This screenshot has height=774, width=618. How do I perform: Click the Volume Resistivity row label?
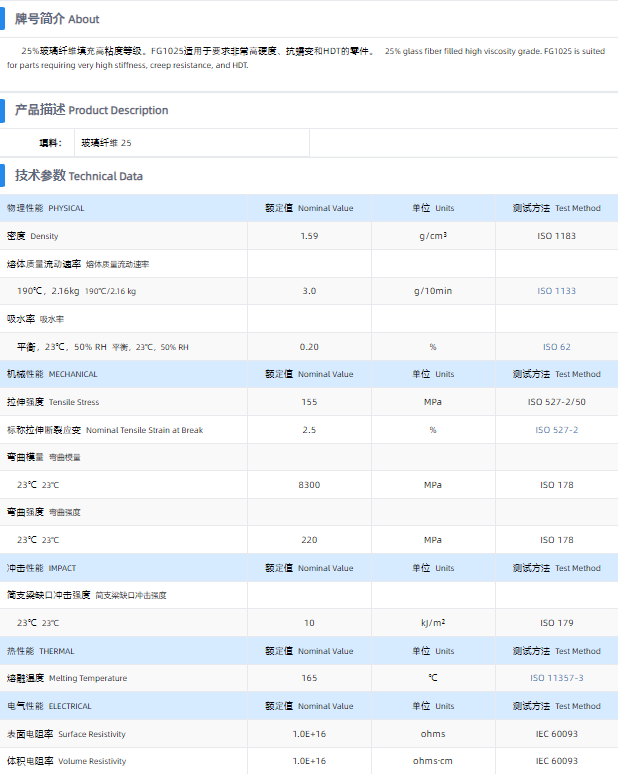point(66,761)
